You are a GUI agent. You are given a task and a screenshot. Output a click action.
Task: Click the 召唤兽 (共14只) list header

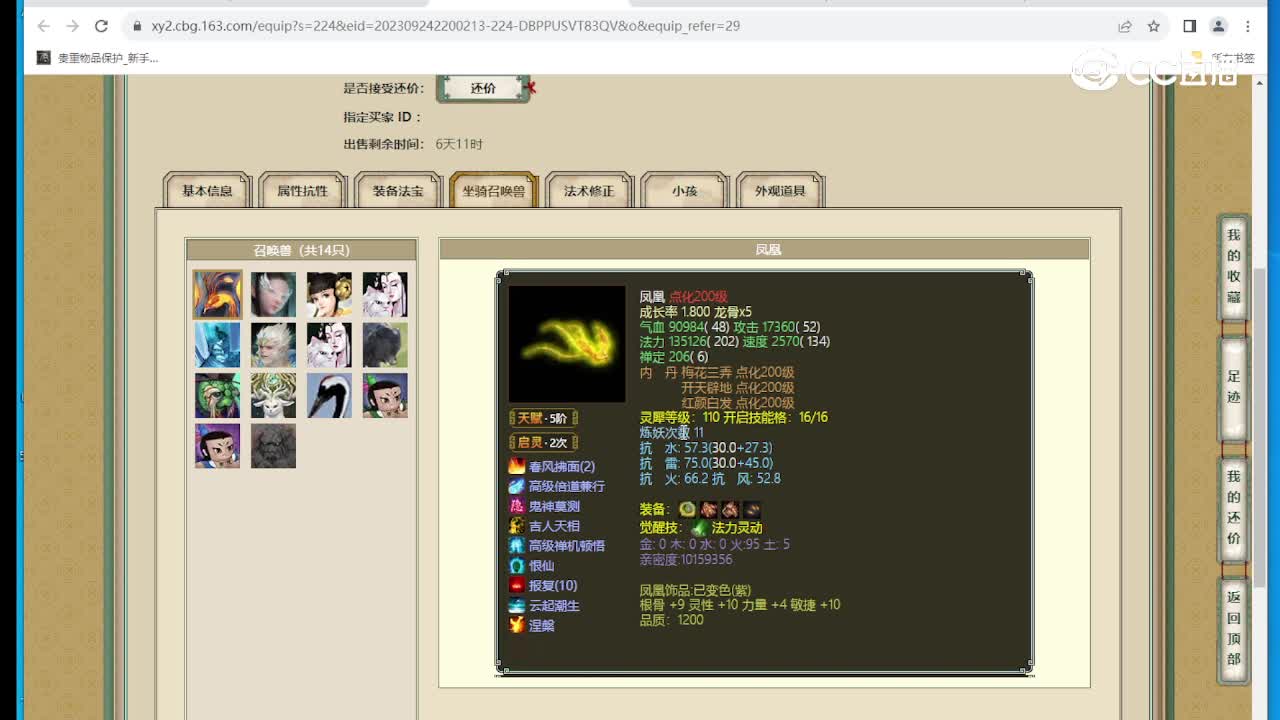pyautogui.click(x=301, y=250)
